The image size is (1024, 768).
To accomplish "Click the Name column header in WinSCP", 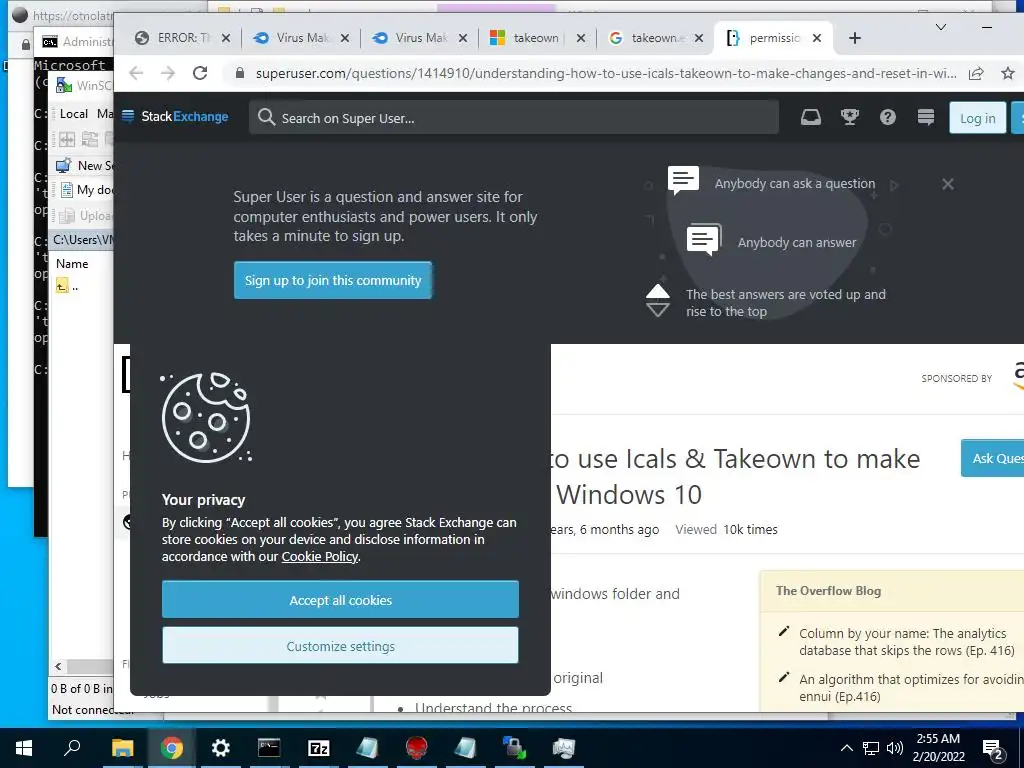I will click(x=72, y=264).
